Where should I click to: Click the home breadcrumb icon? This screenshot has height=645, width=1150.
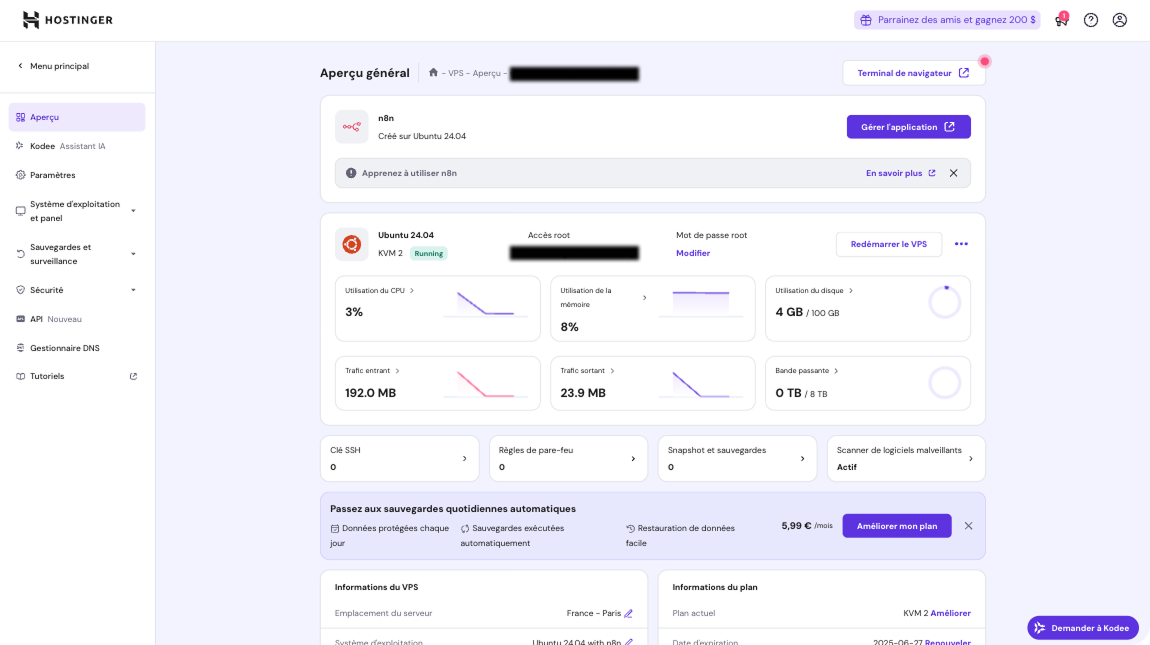433,72
